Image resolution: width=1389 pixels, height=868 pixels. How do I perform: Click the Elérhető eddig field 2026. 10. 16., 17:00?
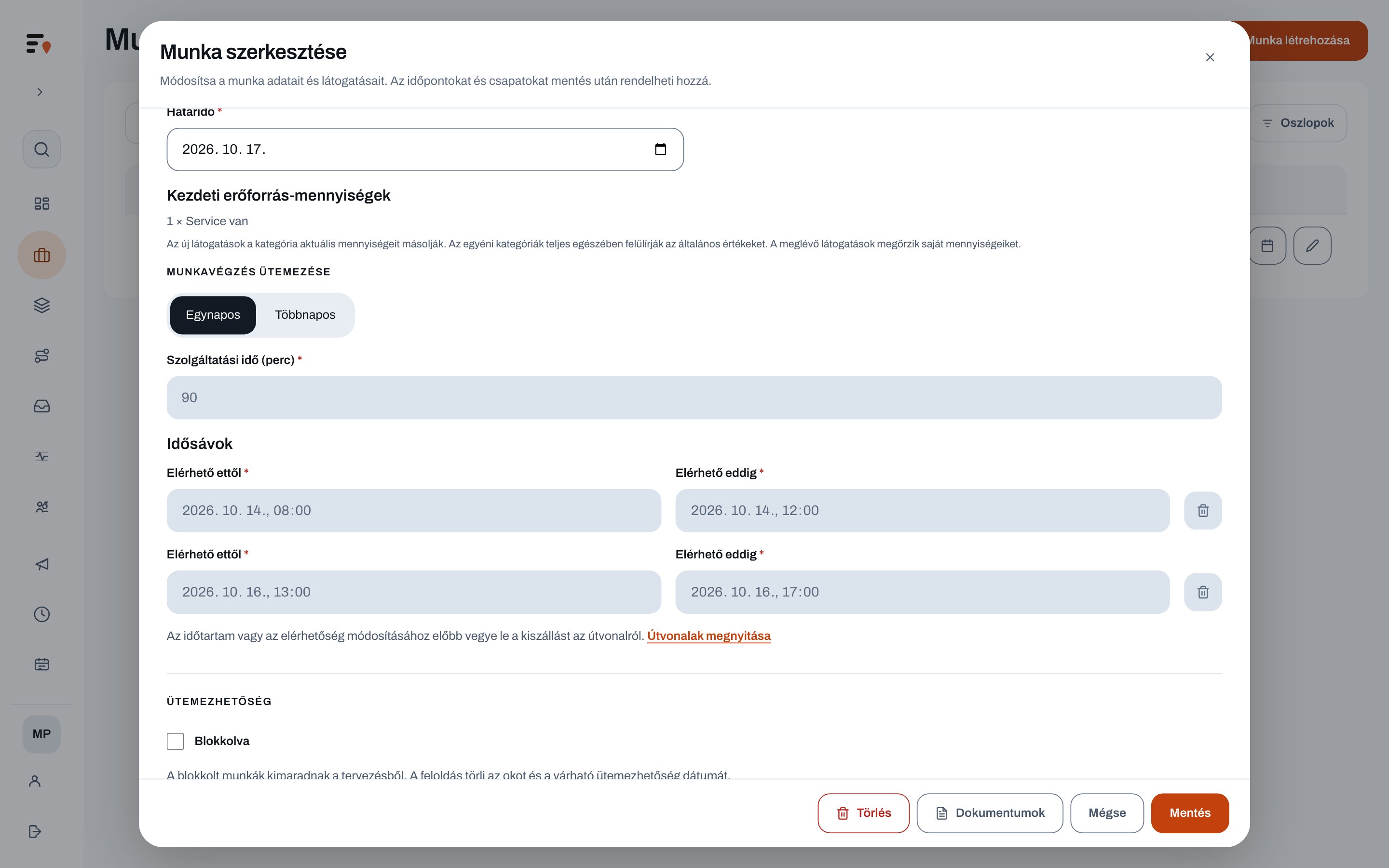point(922,592)
